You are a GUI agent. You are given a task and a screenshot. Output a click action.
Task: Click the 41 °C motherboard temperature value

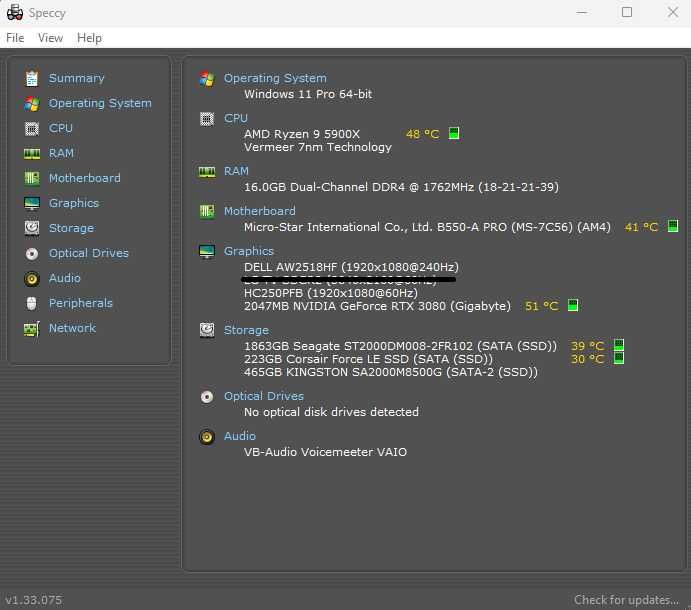pyautogui.click(x=641, y=227)
